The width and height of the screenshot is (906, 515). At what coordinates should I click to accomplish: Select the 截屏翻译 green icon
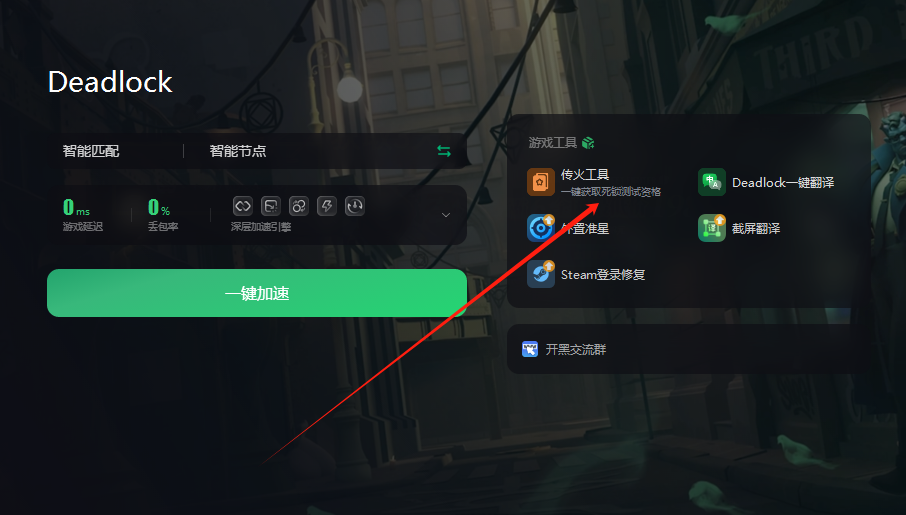(712, 228)
